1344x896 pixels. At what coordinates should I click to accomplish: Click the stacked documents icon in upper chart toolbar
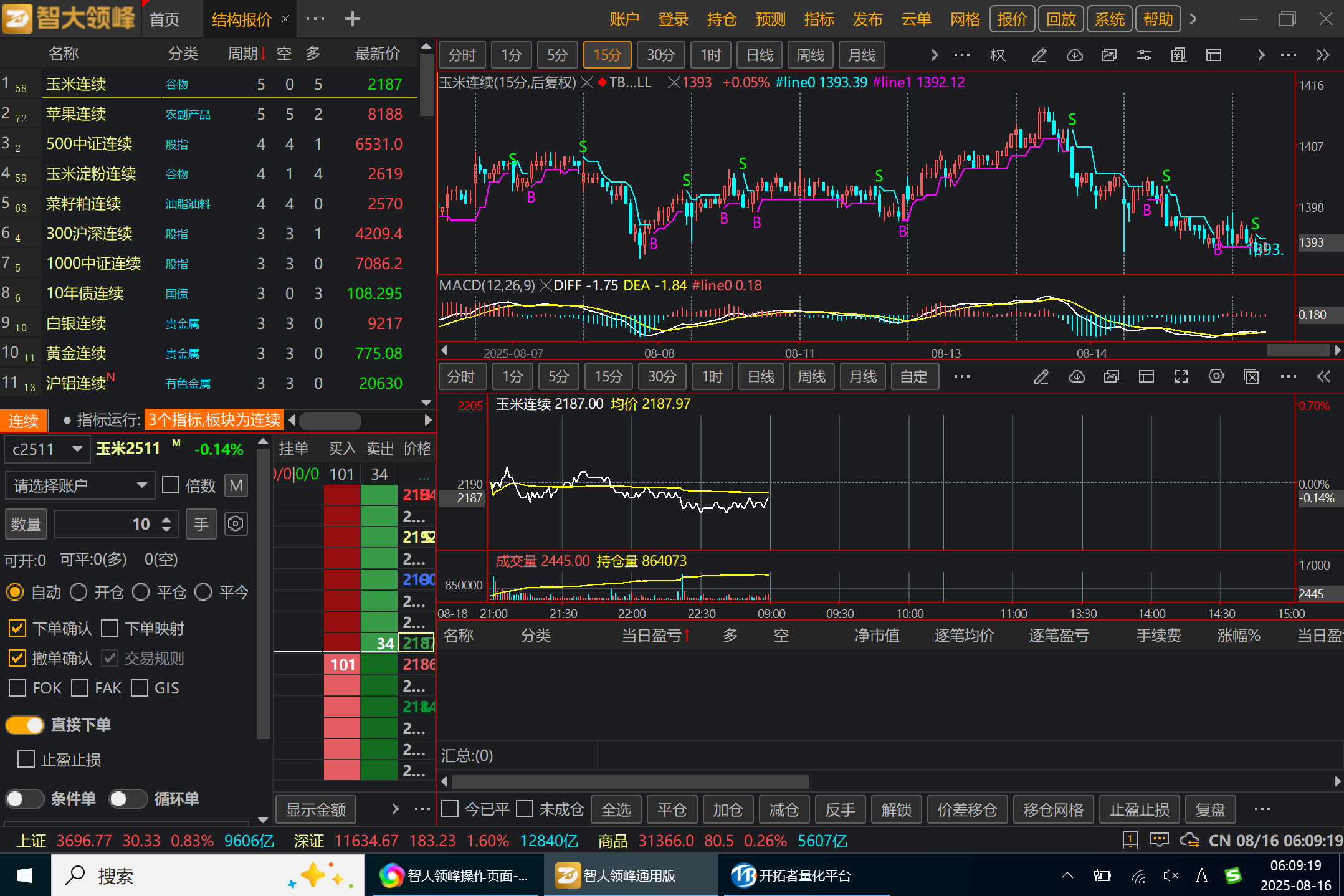pos(1179,55)
